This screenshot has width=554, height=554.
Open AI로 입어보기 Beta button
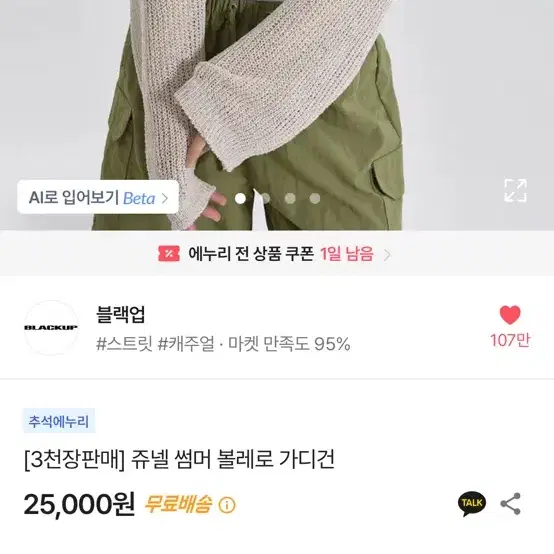[98, 197]
